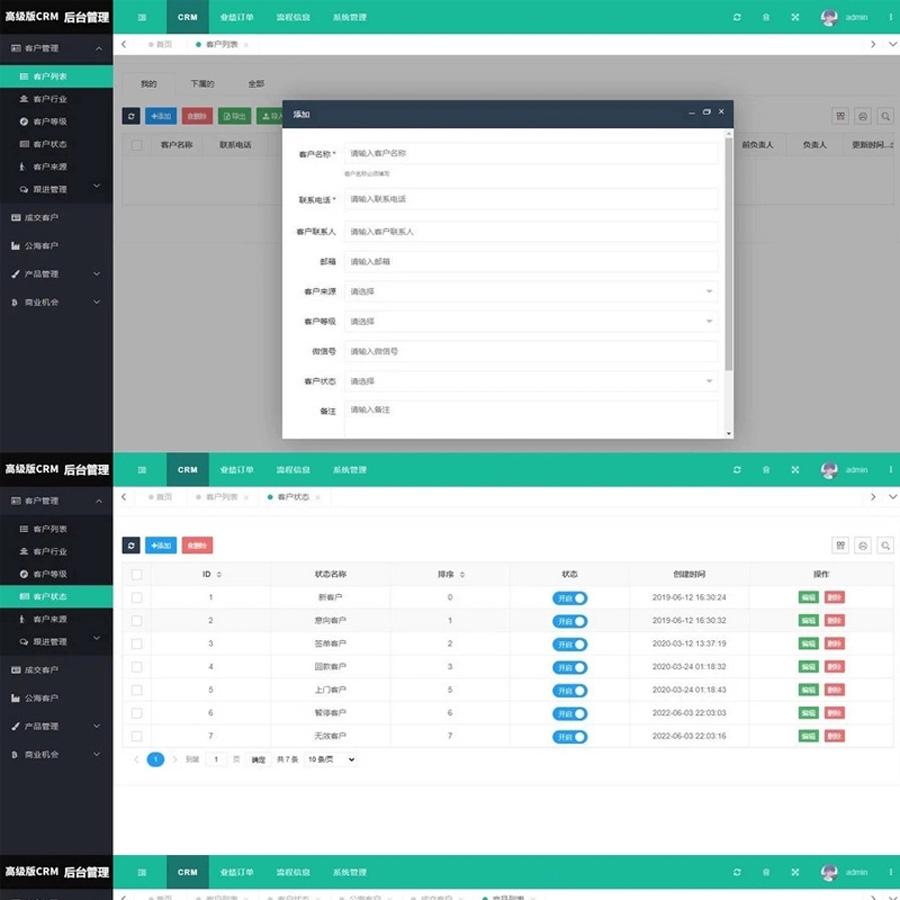Viewport: 900px width, 900px height.
Task: Click next-page arrow in status table pagination
Action: 174,760
